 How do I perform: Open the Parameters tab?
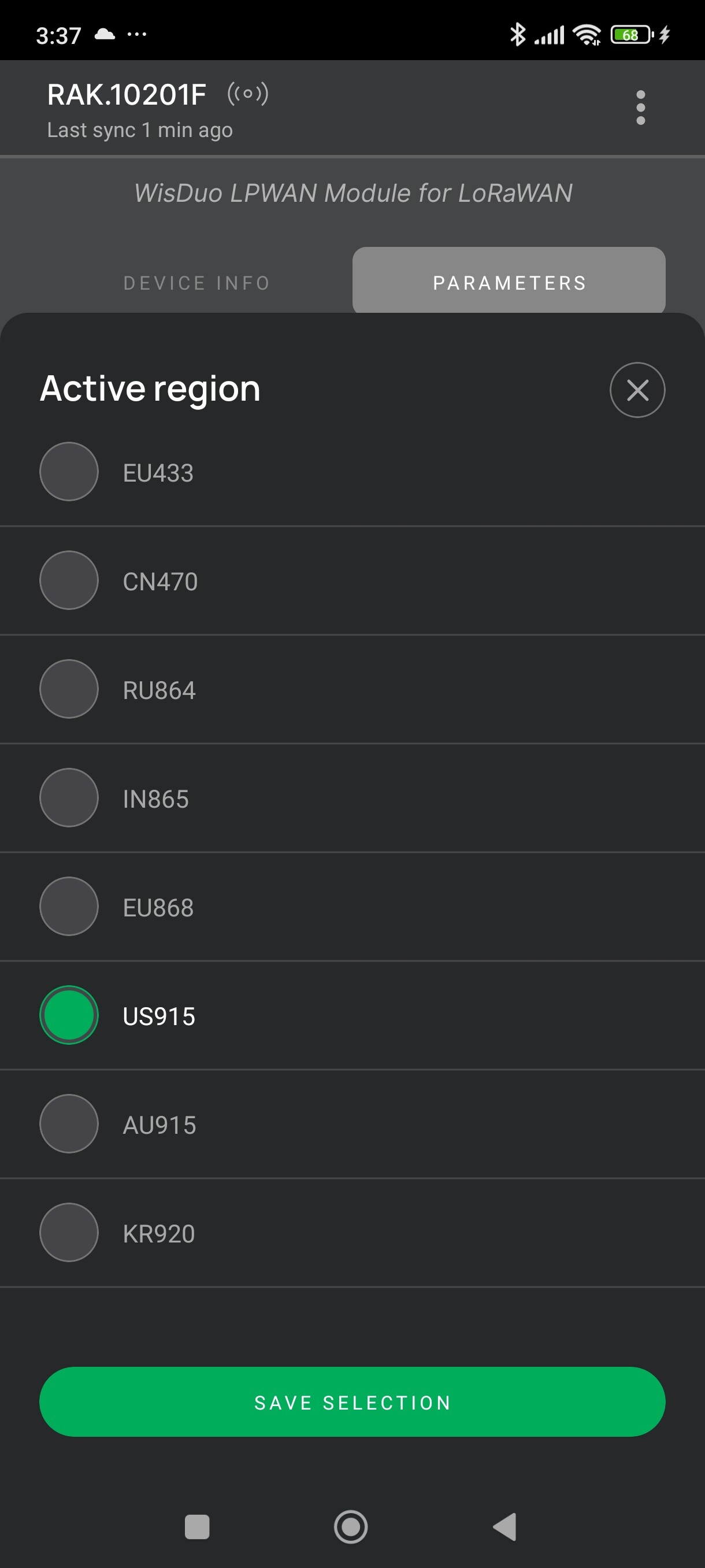point(509,282)
